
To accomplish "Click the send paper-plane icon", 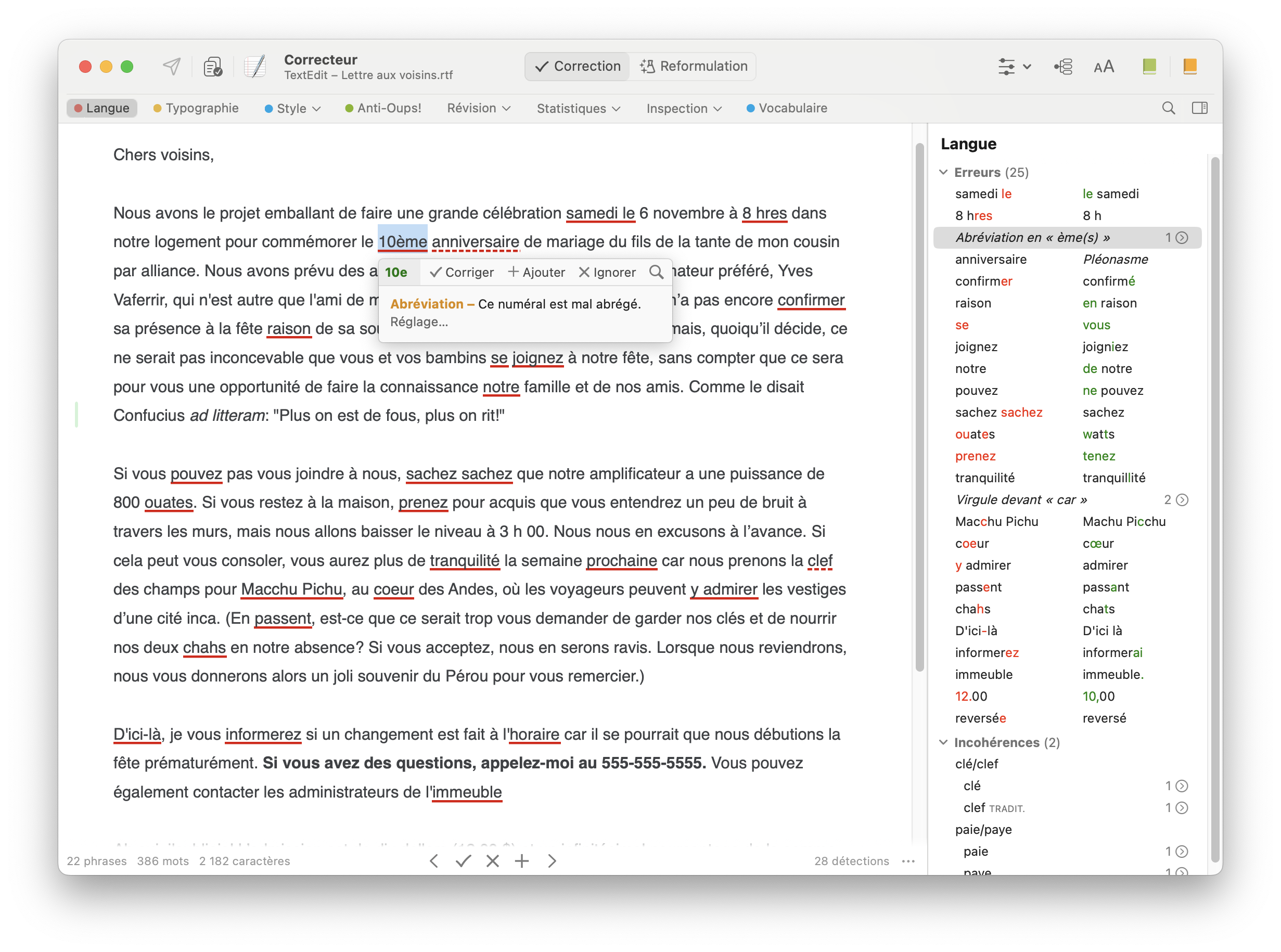I will coord(171,67).
